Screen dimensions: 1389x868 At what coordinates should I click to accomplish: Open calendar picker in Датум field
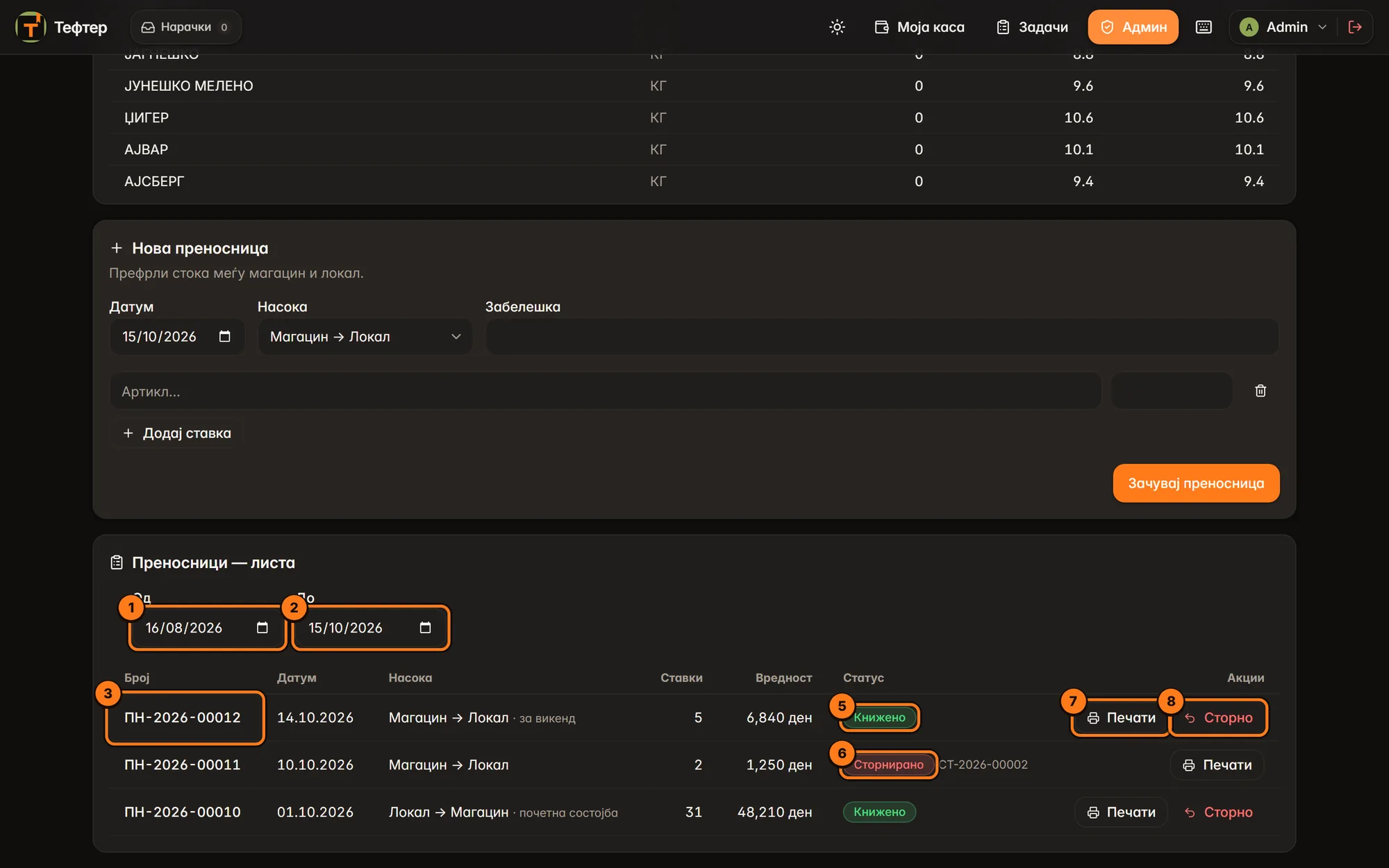point(224,337)
